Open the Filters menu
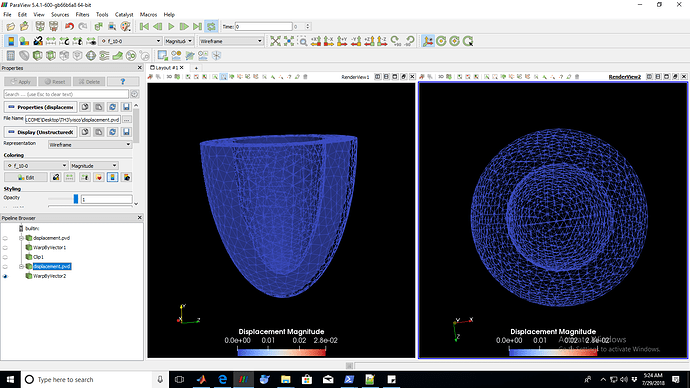Image resolution: width=690 pixels, height=388 pixels. [x=82, y=15]
